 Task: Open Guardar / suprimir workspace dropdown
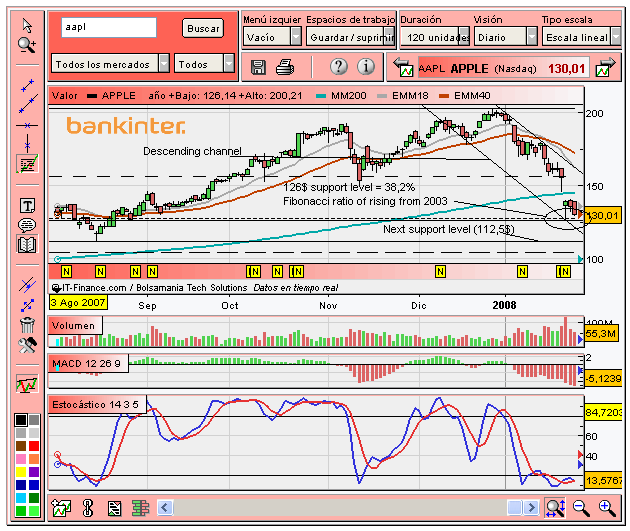coord(351,37)
